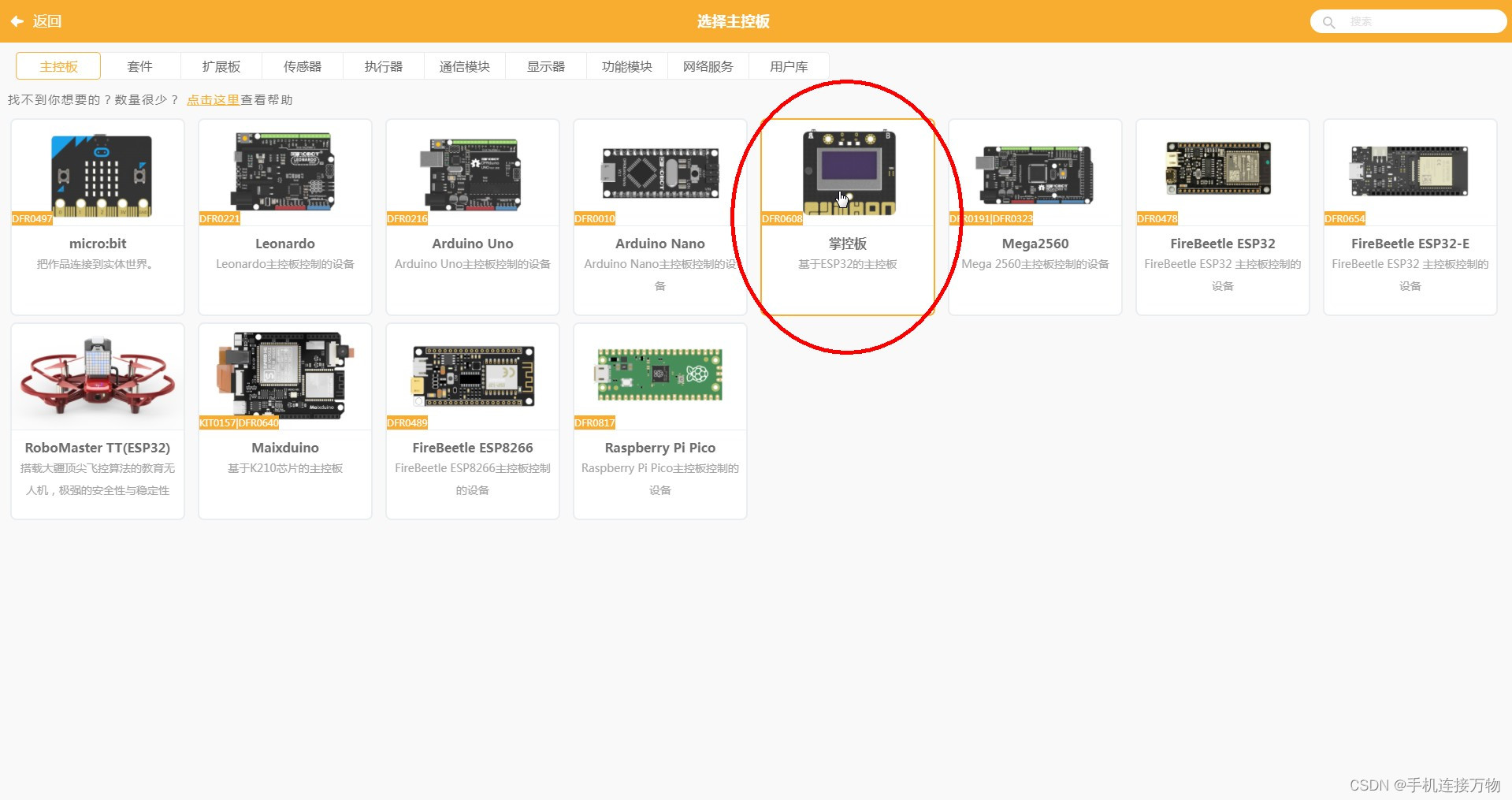Click the Leonardo主控板控制的设备 description
This screenshot has height=800, width=1512.
click(285, 264)
